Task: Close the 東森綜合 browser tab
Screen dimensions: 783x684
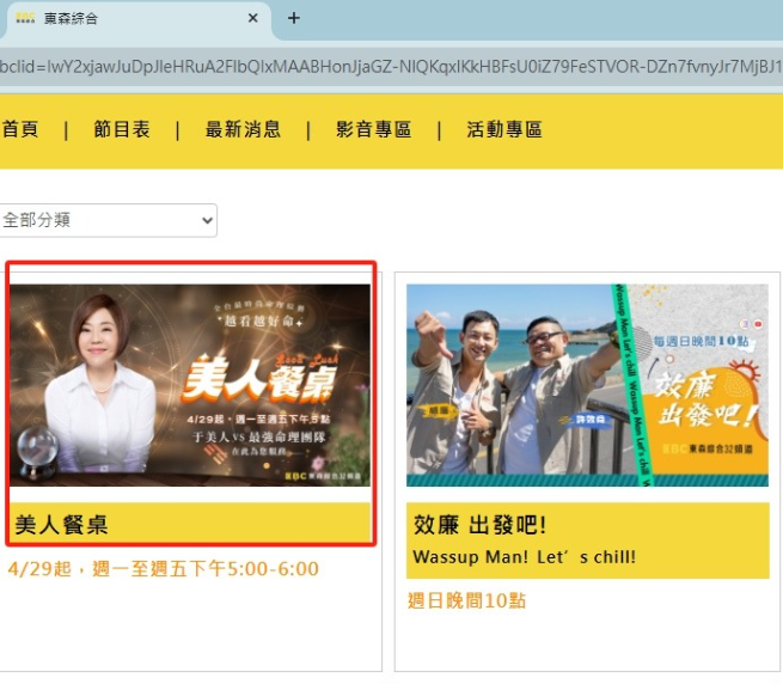Action: [253, 18]
